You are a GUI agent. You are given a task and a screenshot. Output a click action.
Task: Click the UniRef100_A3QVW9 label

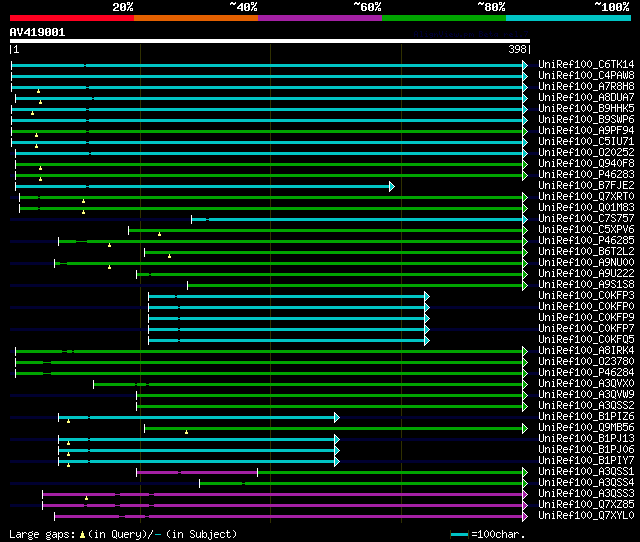[586, 395]
